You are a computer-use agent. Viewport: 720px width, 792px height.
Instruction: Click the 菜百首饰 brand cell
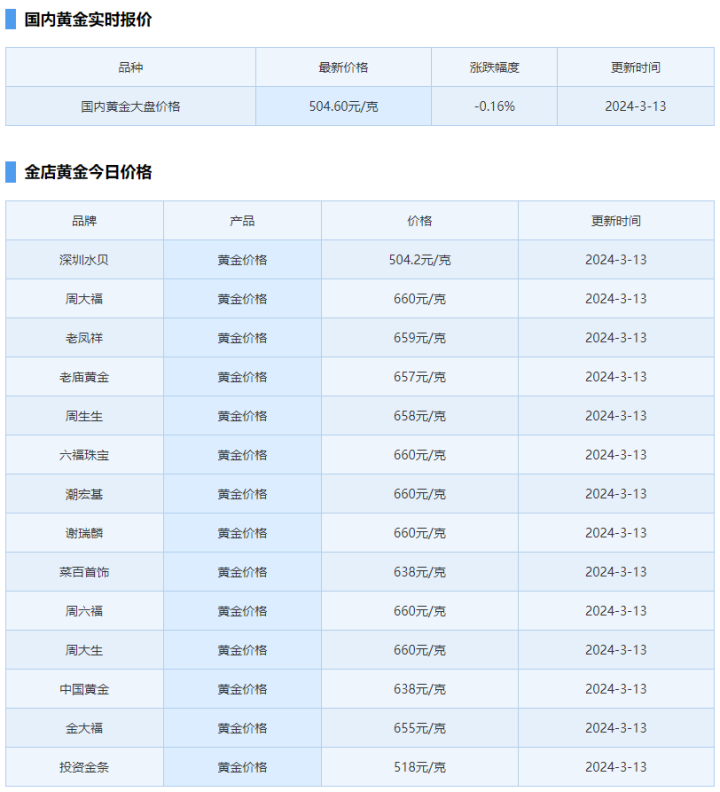click(x=84, y=572)
